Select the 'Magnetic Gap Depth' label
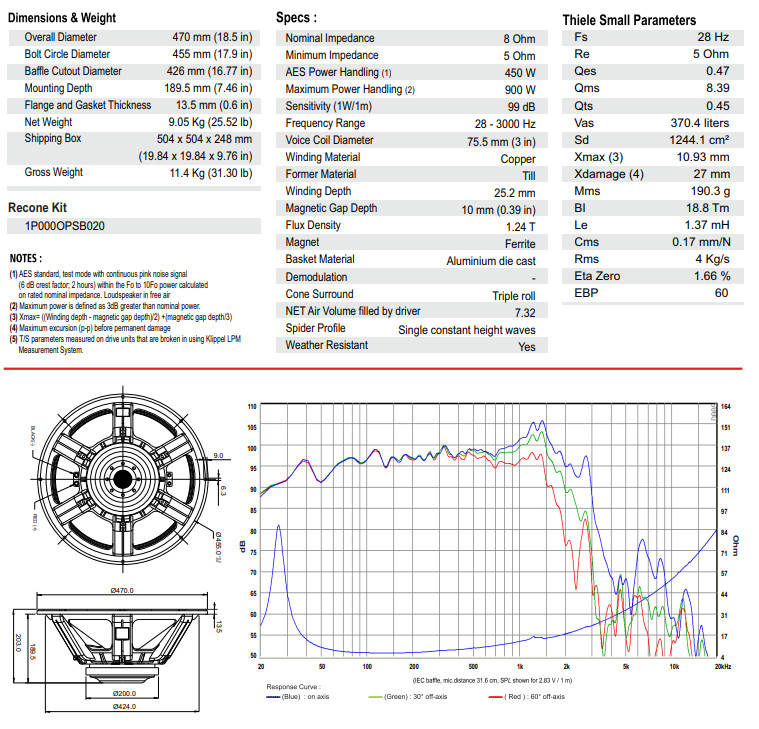Image resolution: width=759 pixels, height=729 pixels. 331,208
